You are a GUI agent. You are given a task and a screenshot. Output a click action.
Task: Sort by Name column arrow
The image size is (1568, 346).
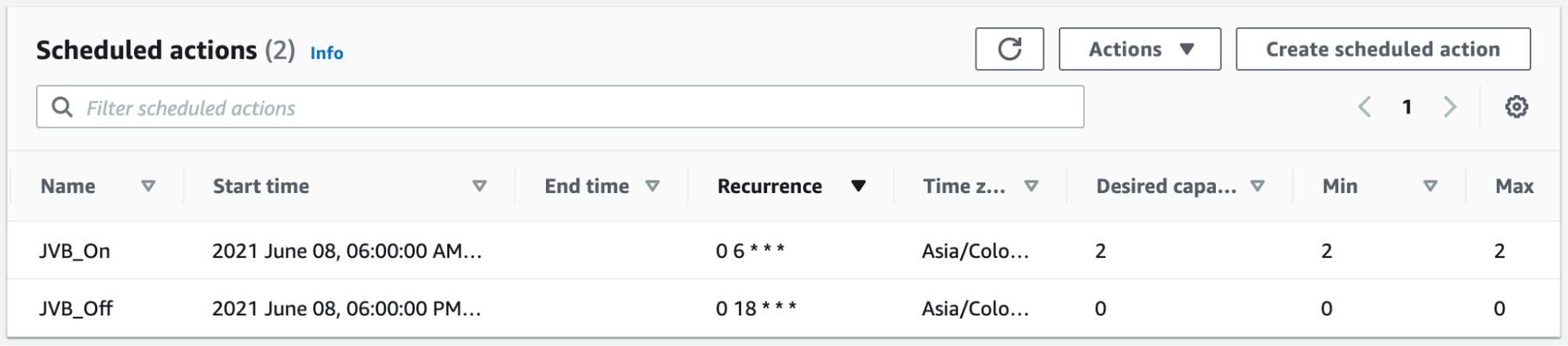tap(147, 186)
